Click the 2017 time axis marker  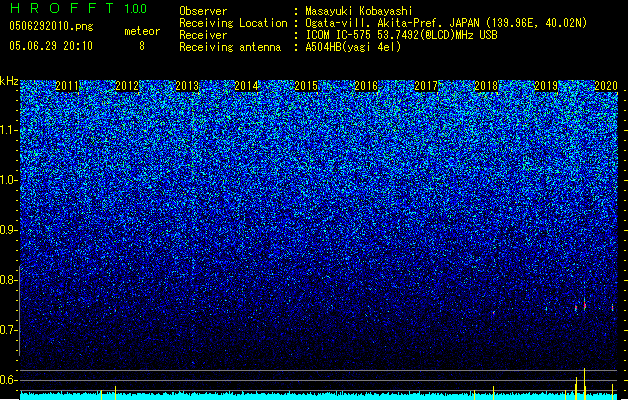(x=426, y=85)
